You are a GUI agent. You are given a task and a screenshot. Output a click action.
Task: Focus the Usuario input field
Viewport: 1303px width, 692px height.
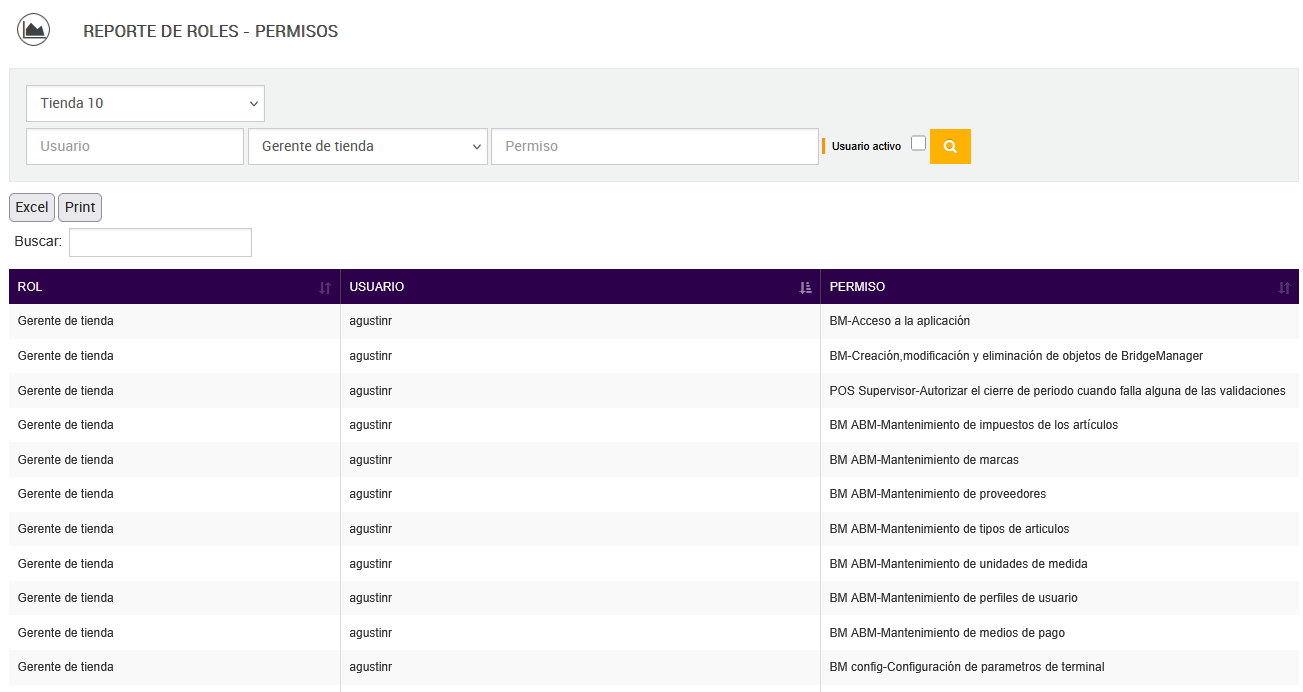pyautogui.click(x=135, y=146)
